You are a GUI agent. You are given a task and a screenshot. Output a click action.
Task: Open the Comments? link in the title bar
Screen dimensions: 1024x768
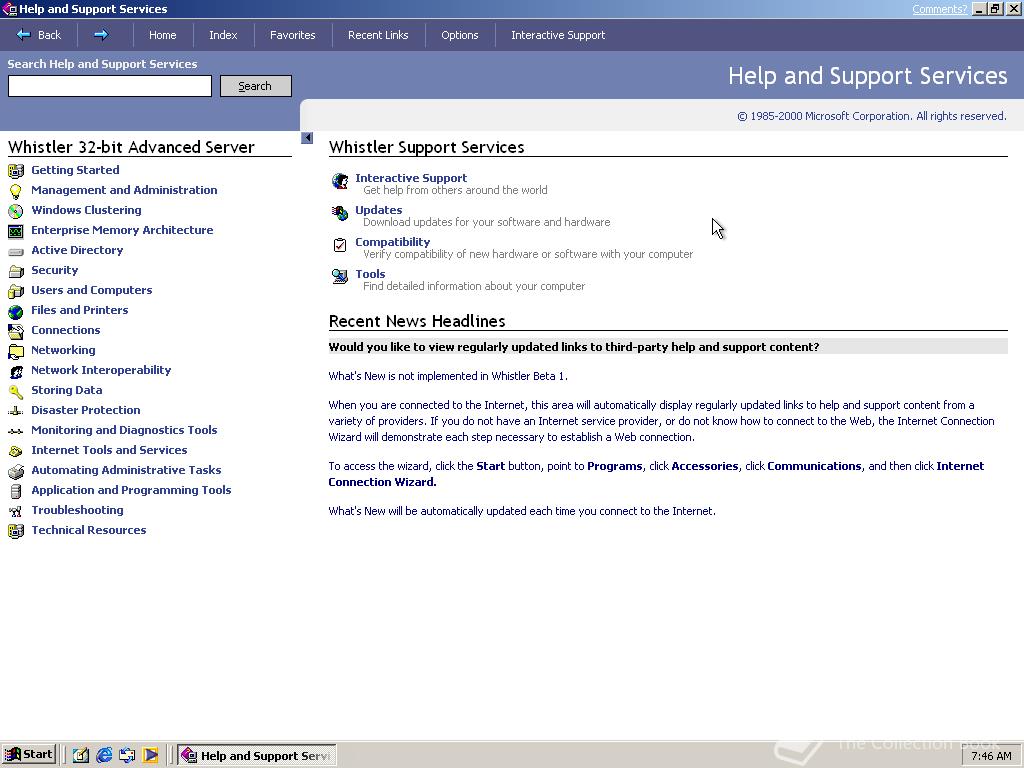939,9
